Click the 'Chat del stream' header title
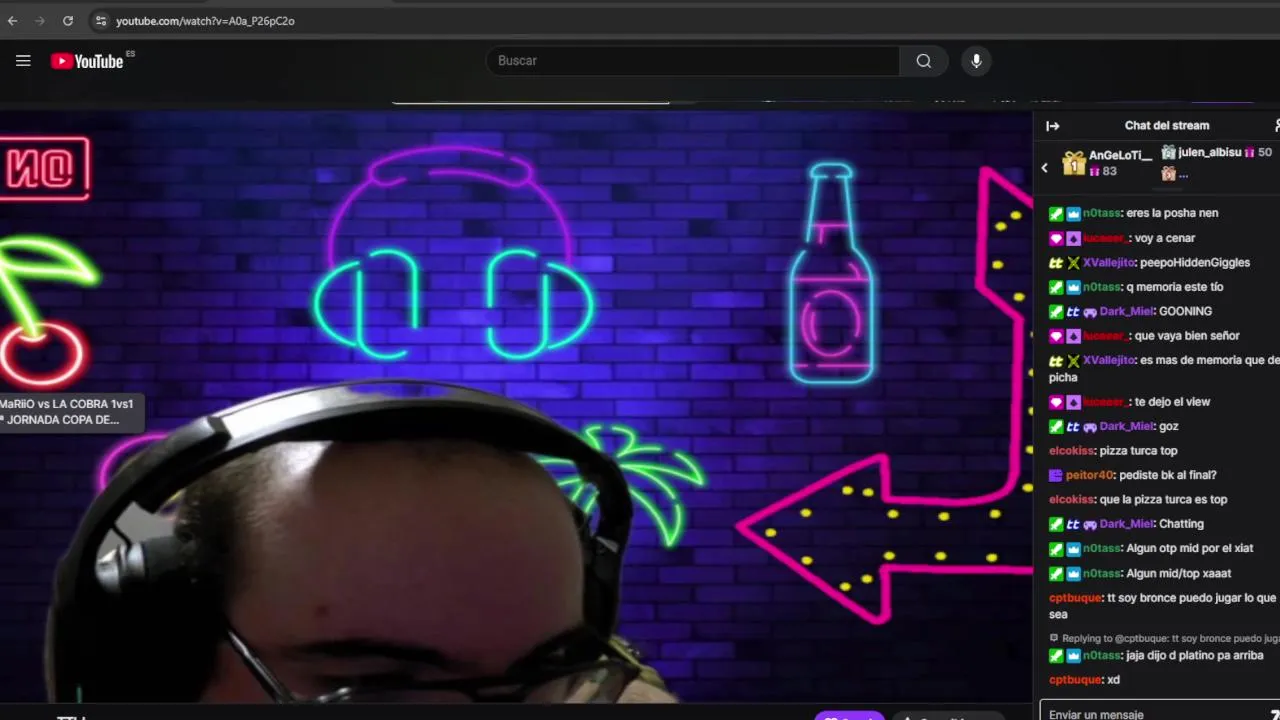The image size is (1280, 720). tap(1167, 126)
